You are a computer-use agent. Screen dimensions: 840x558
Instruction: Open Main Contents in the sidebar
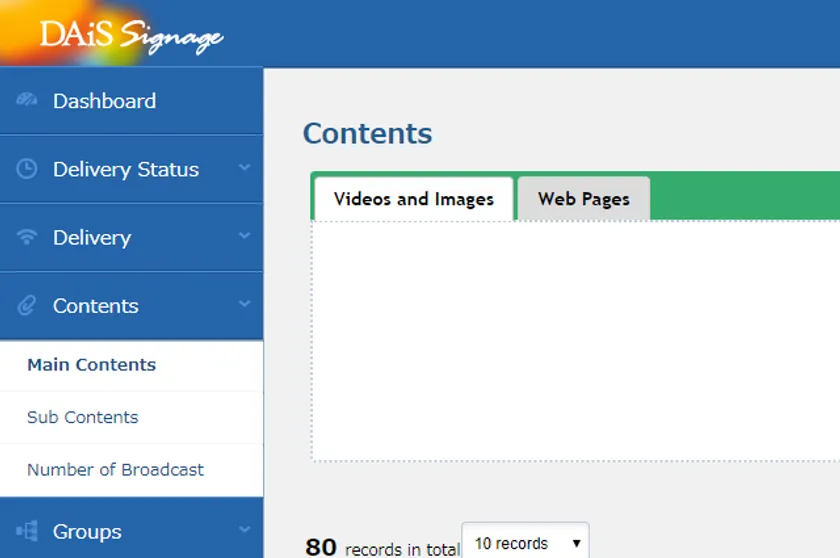point(91,365)
